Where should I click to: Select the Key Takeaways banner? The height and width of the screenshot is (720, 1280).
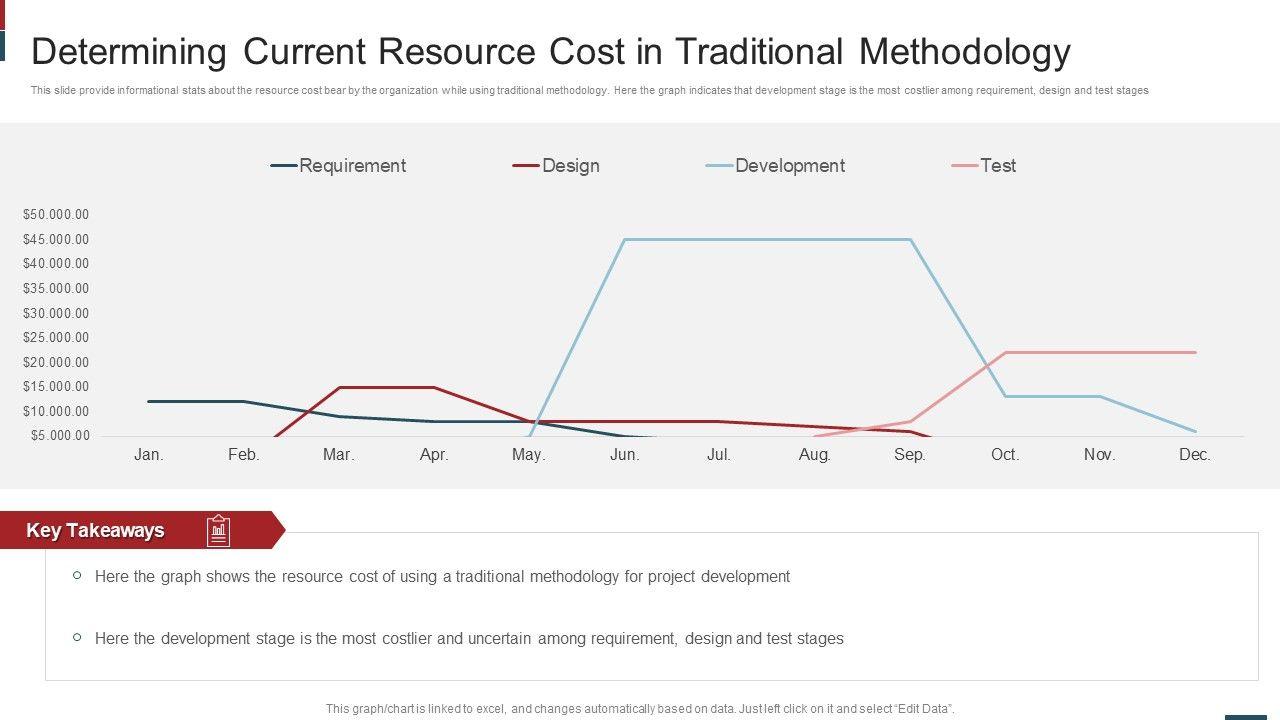[x=96, y=531]
